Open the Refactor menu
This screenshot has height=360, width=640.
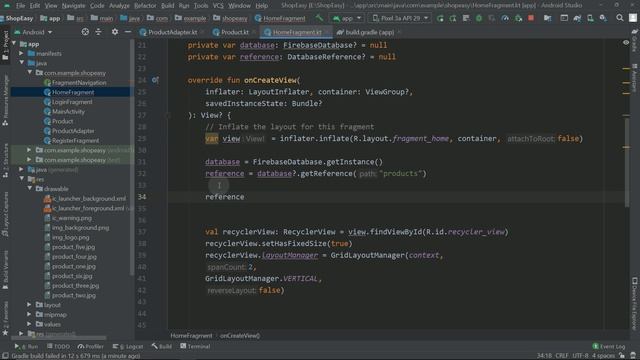(145, 6)
